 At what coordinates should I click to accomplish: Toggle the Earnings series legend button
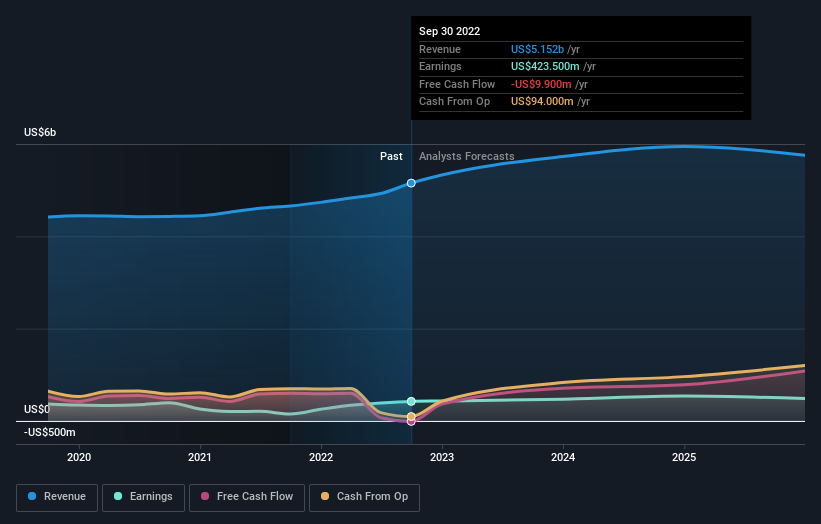pyautogui.click(x=143, y=497)
